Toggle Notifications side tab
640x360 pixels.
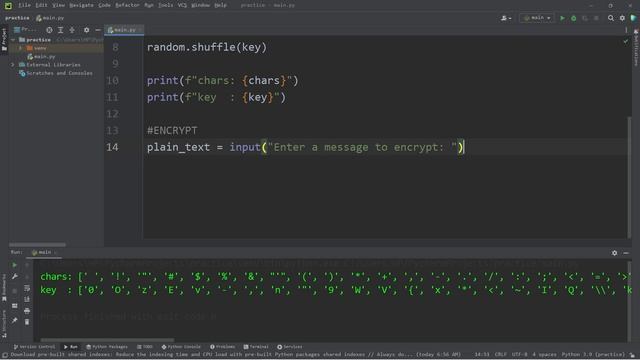(x=636, y=48)
